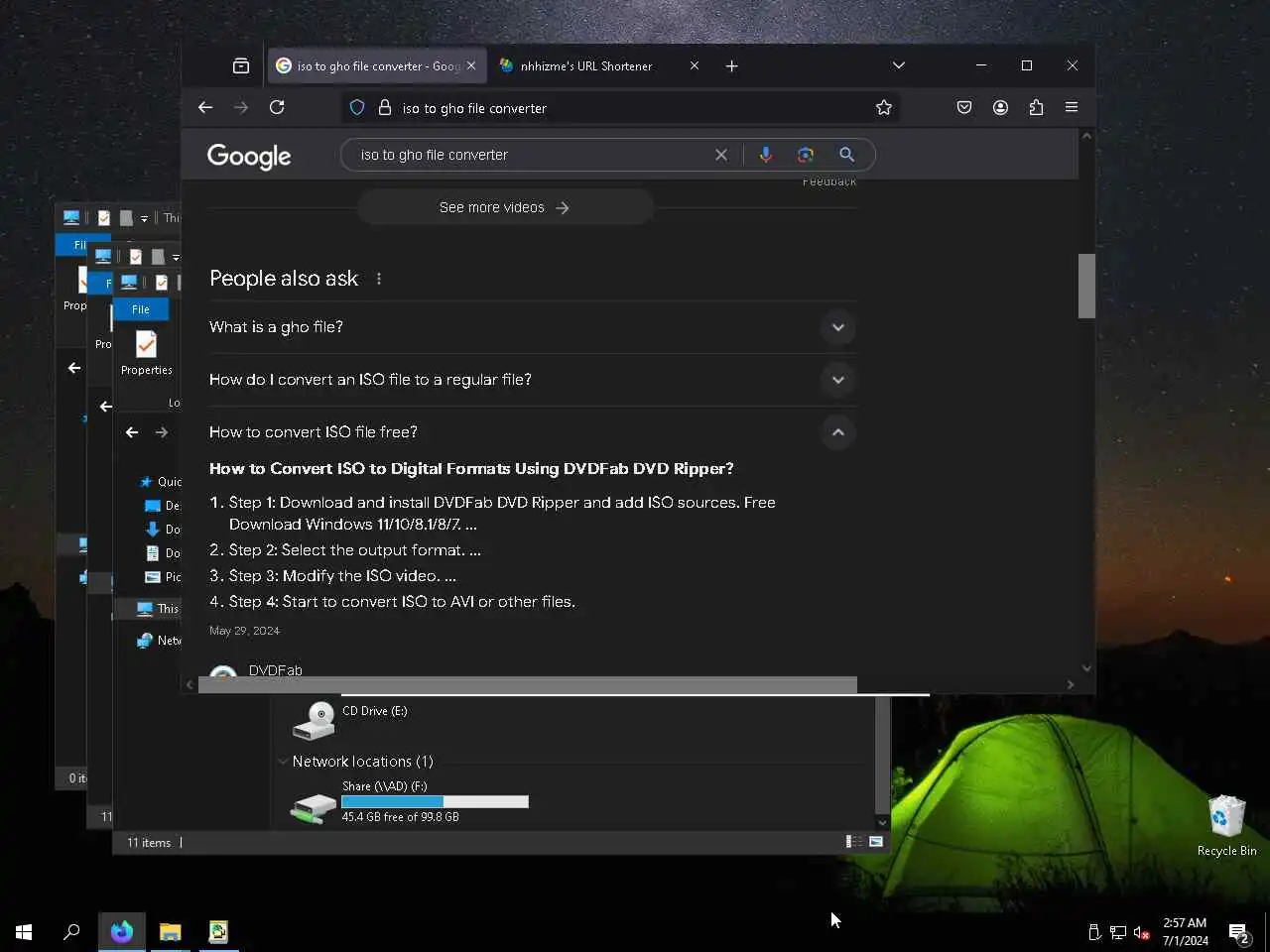Screen dimensions: 1270x952
Task: Close the Google search tab
Action: 471,65
